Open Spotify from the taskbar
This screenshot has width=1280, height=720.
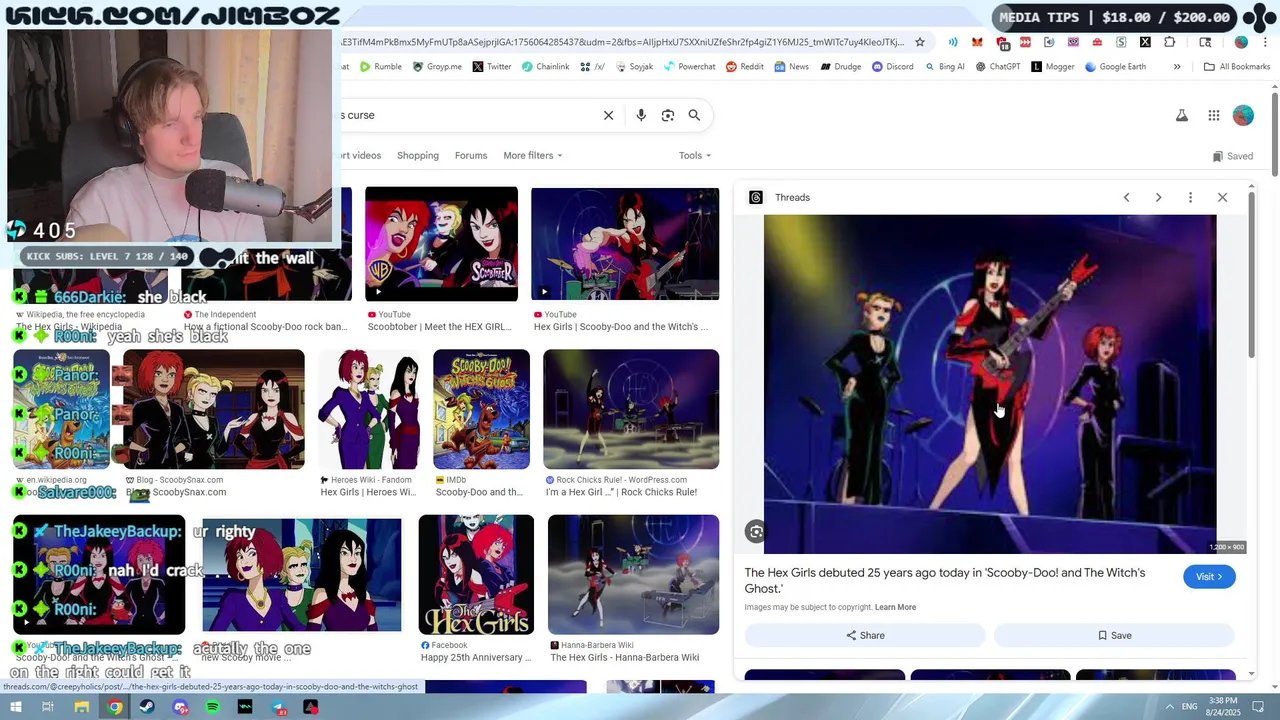(x=212, y=707)
